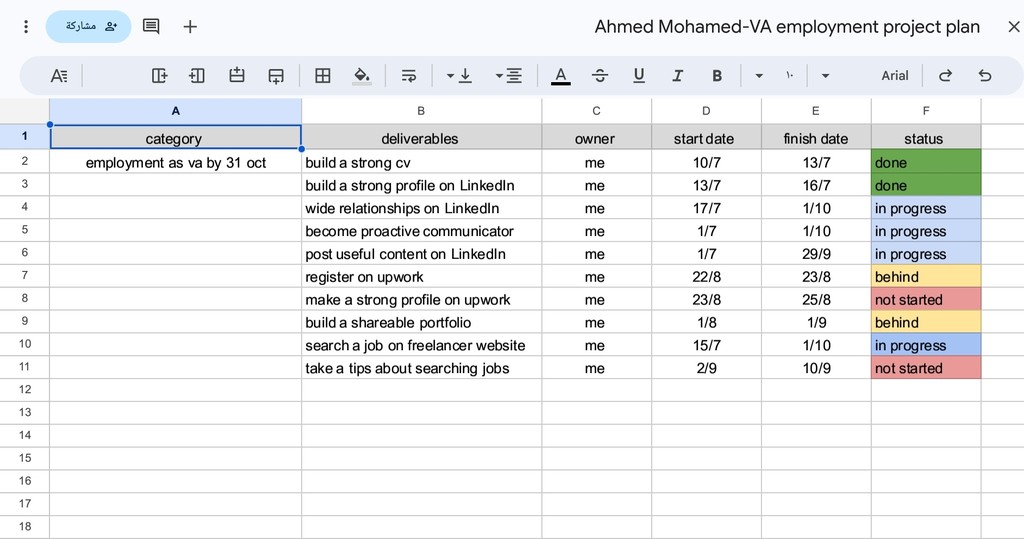This screenshot has height=539, width=1024.
Task: Toggle italic formatting
Action: click(x=677, y=76)
